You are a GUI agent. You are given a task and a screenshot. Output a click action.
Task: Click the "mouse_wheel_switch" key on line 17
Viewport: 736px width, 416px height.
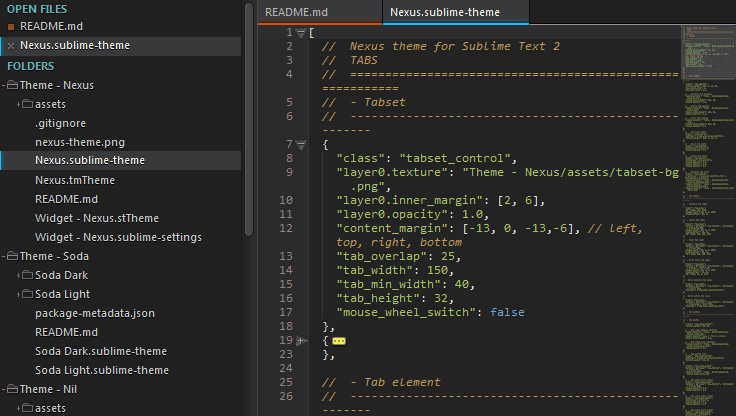coord(406,312)
